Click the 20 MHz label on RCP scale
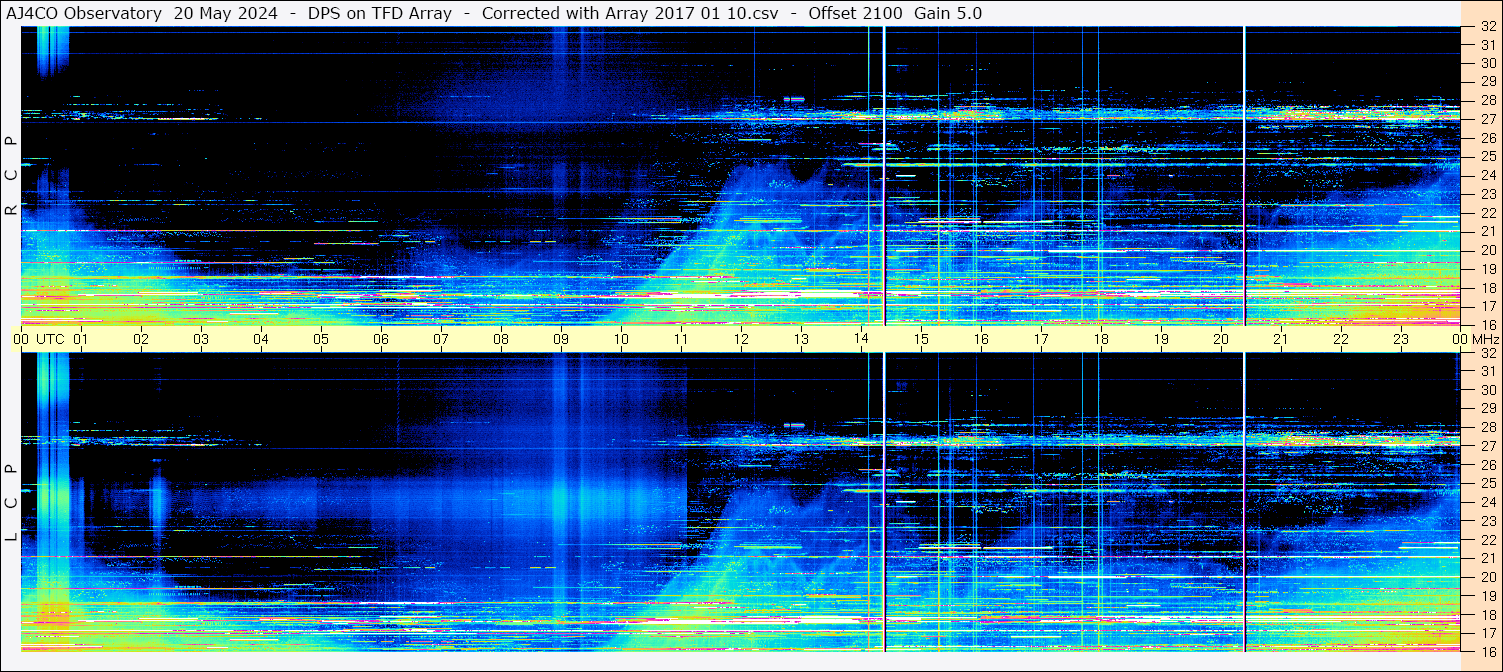 pos(1487,250)
